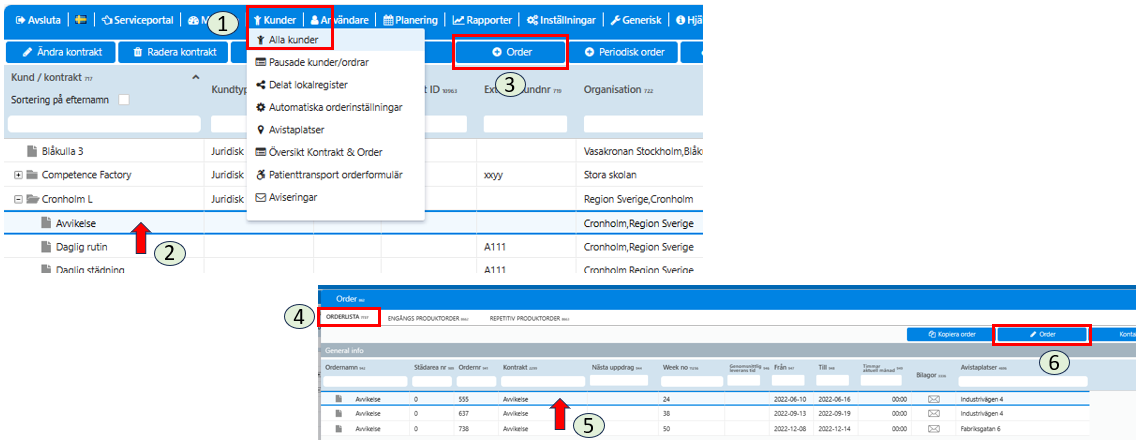Switch to REPETITIV PRODUKTORDER tab

click(530, 318)
